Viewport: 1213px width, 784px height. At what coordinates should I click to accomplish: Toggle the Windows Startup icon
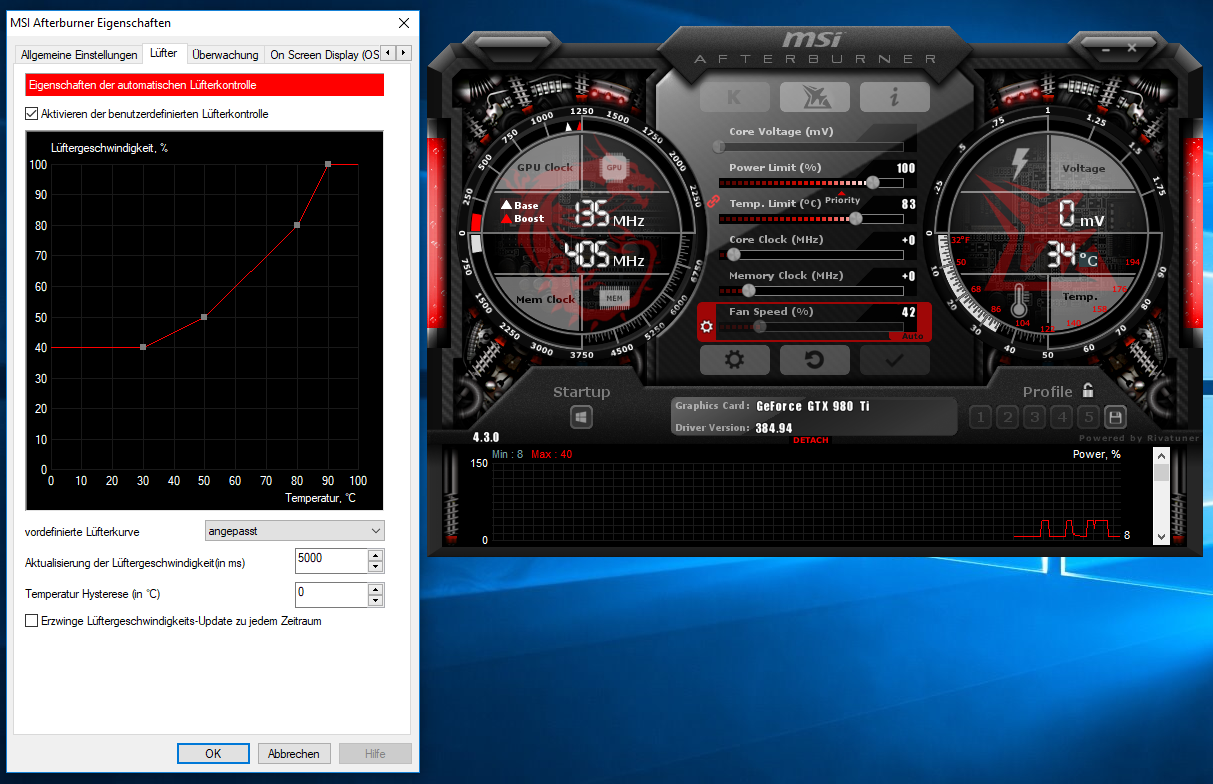[x=581, y=417]
